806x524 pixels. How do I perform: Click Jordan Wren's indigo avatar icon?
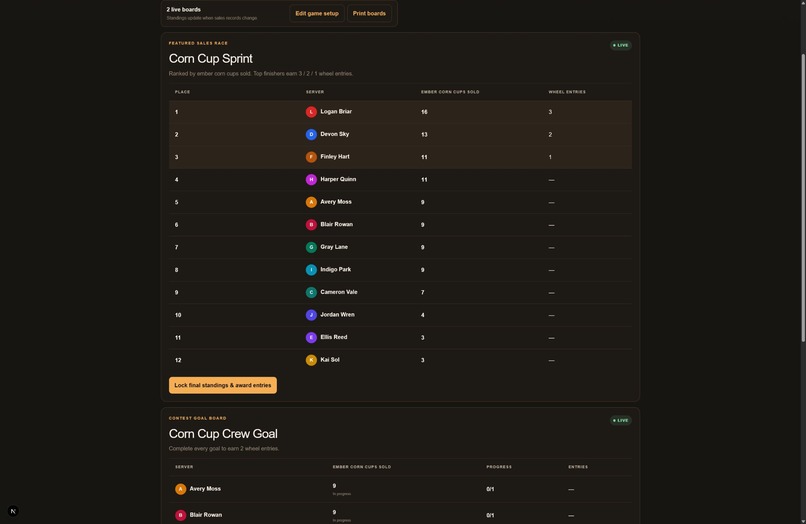pos(311,315)
